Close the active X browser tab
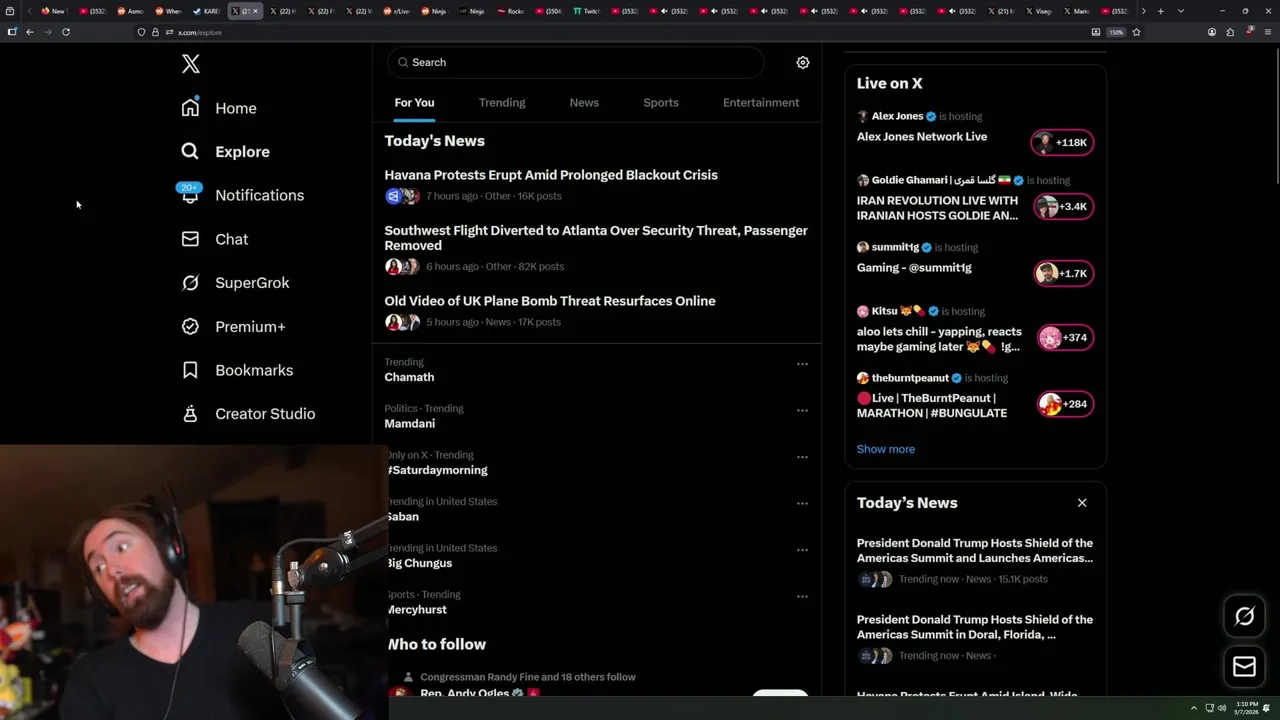Screen dimensions: 1280x720 coord(256,11)
